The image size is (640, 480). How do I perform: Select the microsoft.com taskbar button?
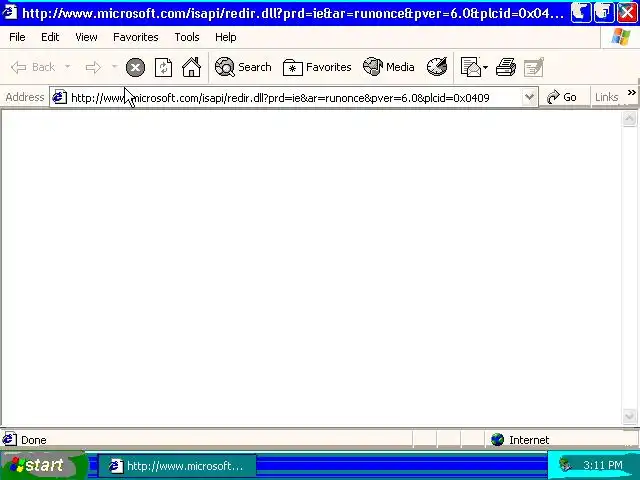(178, 466)
